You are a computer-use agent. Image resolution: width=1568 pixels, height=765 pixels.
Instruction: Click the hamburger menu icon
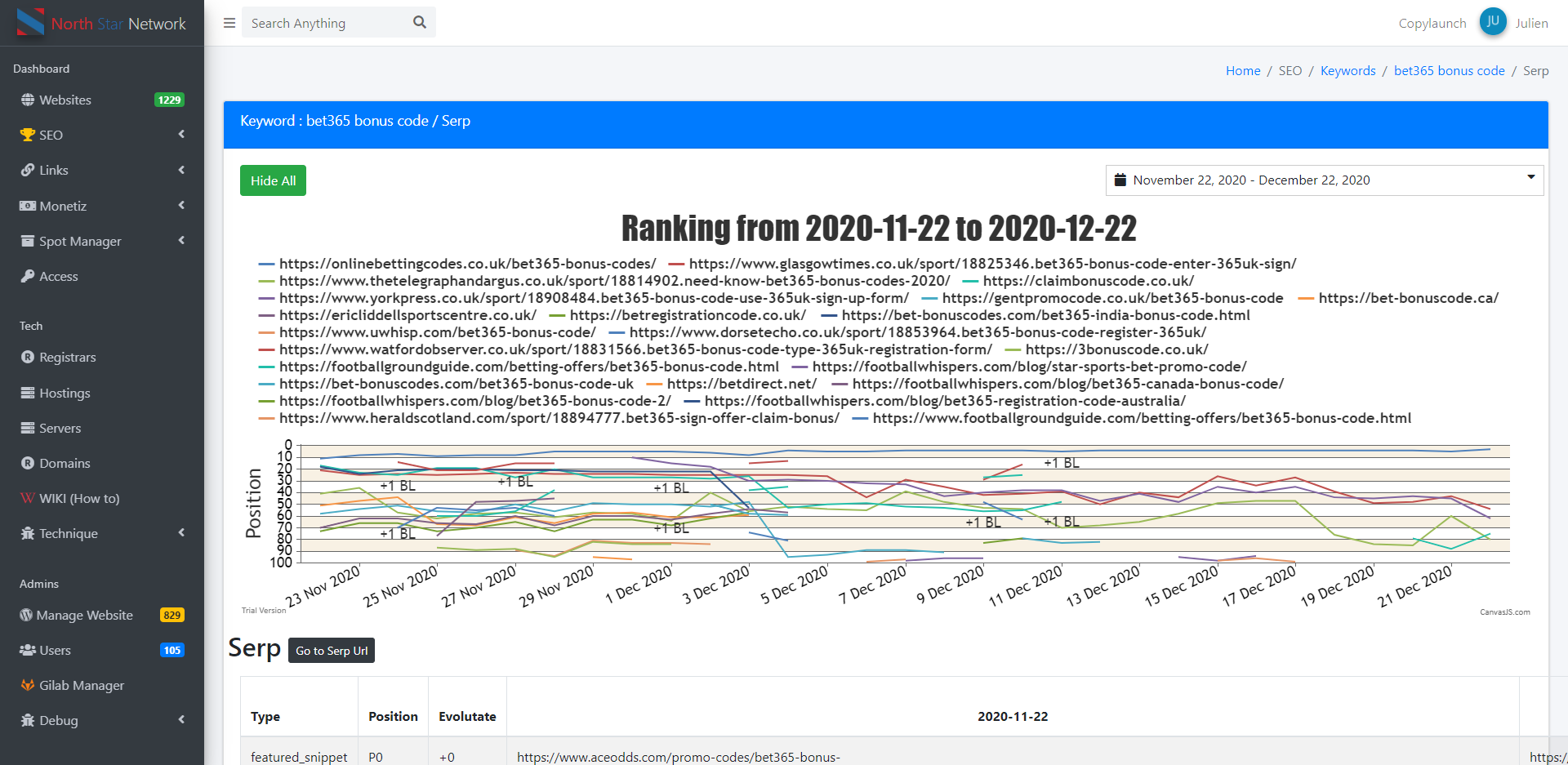229,23
